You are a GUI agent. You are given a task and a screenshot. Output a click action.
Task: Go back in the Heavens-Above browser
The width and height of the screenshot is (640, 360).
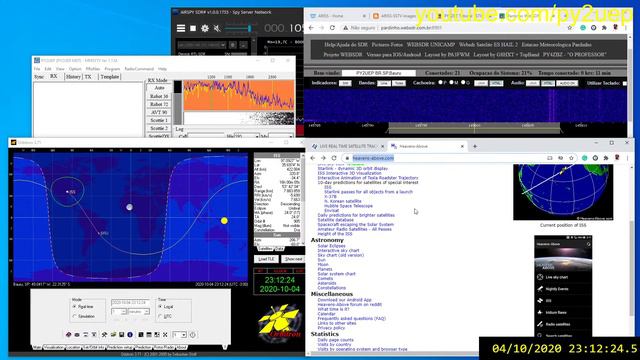pyautogui.click(x=313, y=158)
